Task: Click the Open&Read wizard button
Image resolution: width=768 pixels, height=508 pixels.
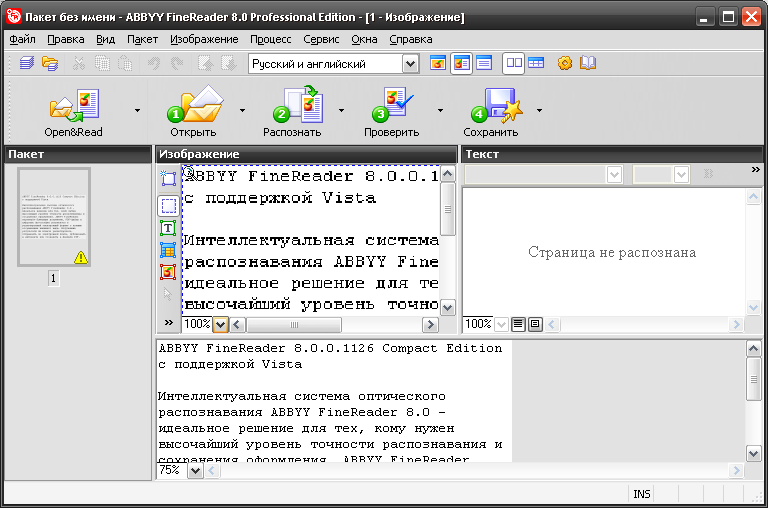Action: [x=73, y=112]
